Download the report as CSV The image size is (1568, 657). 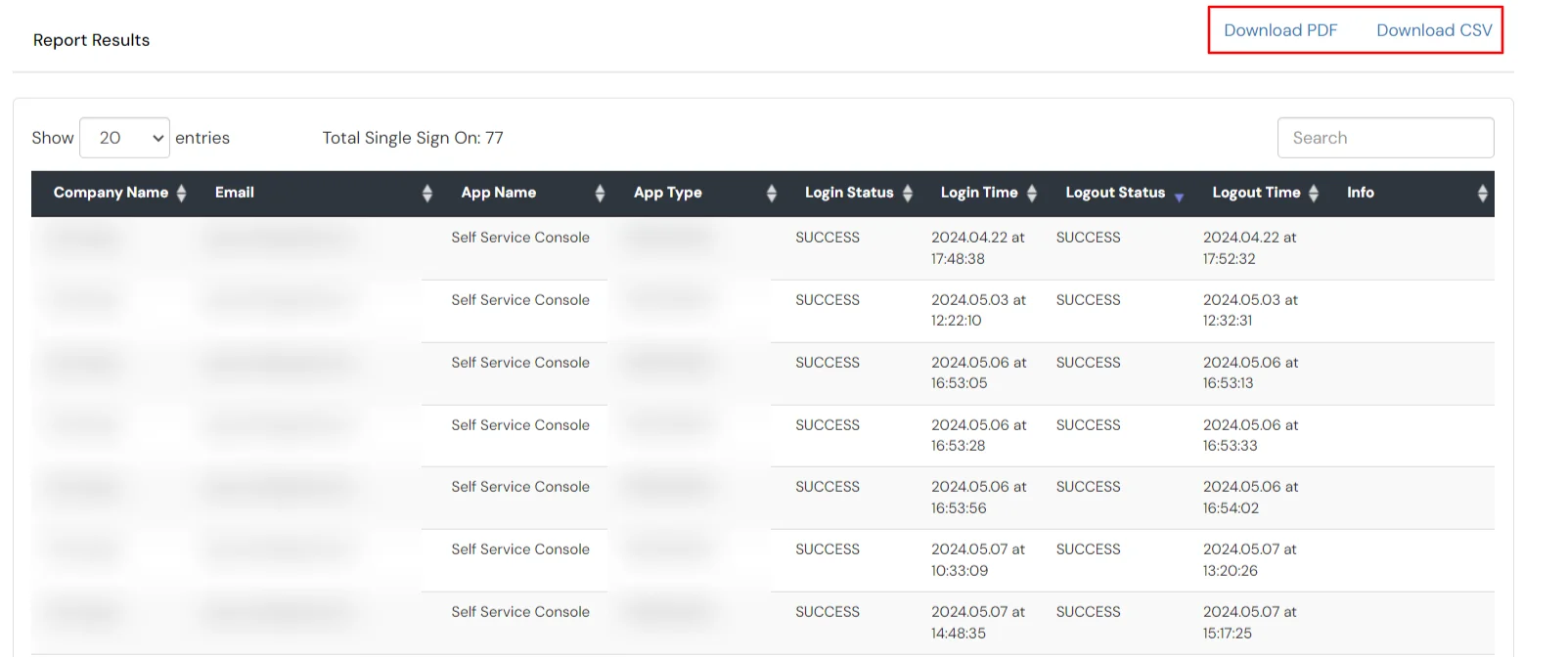pos(1434,30)
